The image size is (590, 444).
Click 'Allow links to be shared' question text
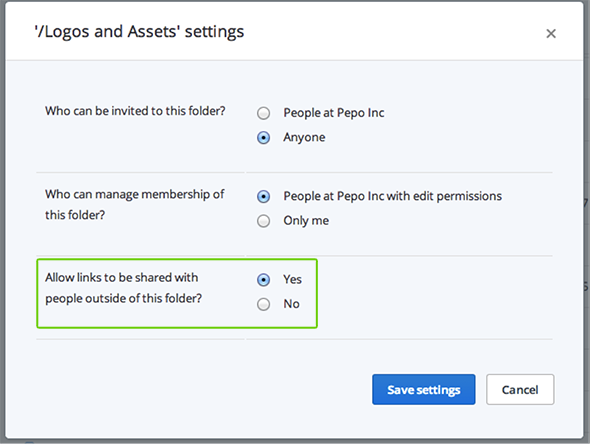[123, 288]
